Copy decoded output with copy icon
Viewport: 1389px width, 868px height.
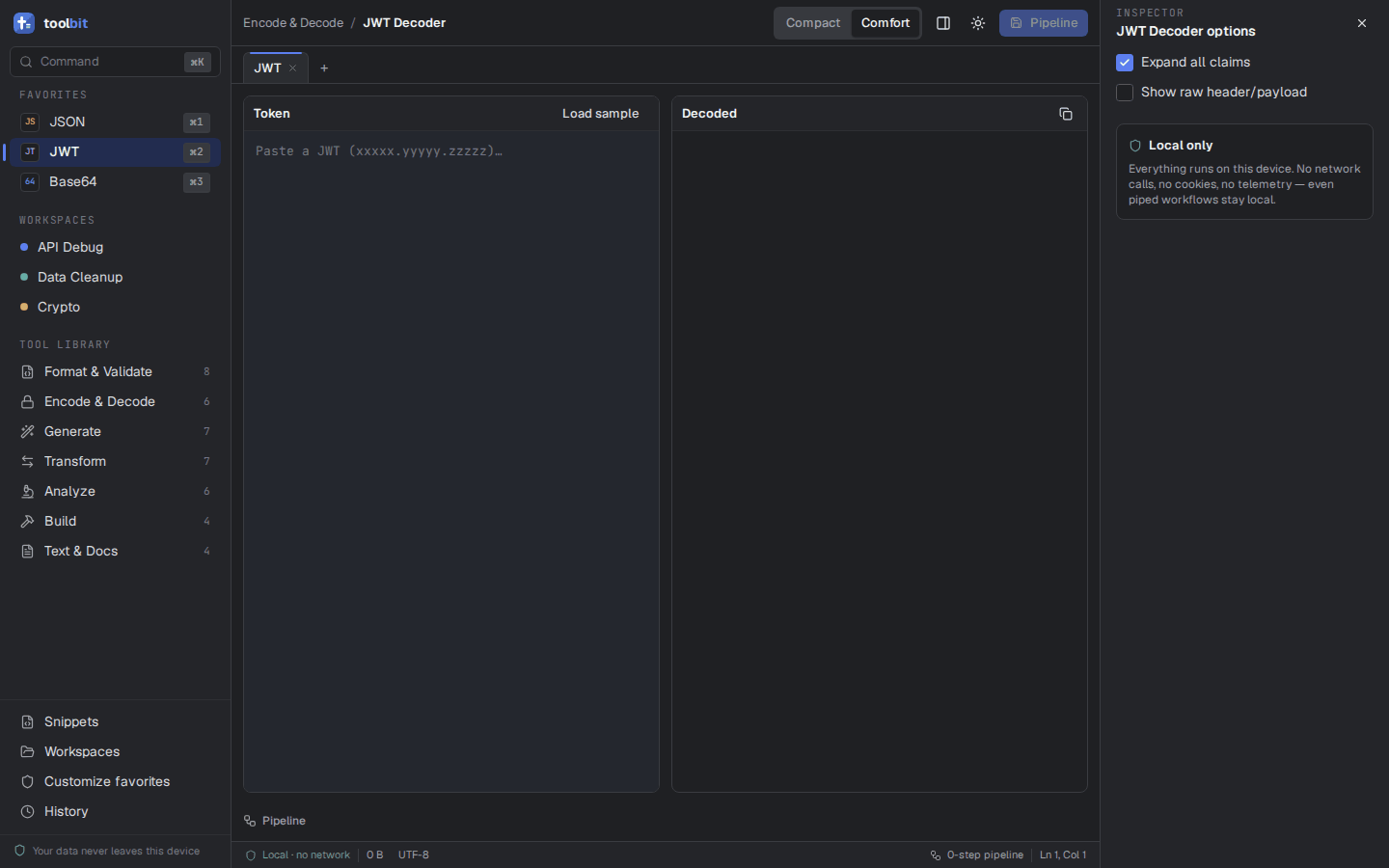tap(1066, 114)
